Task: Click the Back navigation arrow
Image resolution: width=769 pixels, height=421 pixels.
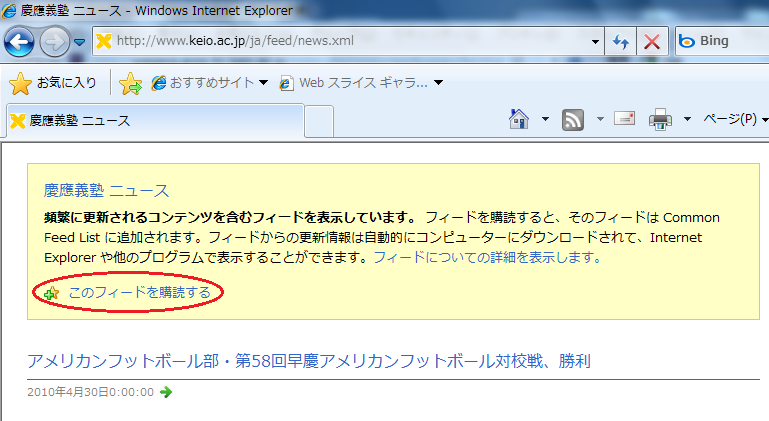Action: pyautogui.click(x=19, y=42)
